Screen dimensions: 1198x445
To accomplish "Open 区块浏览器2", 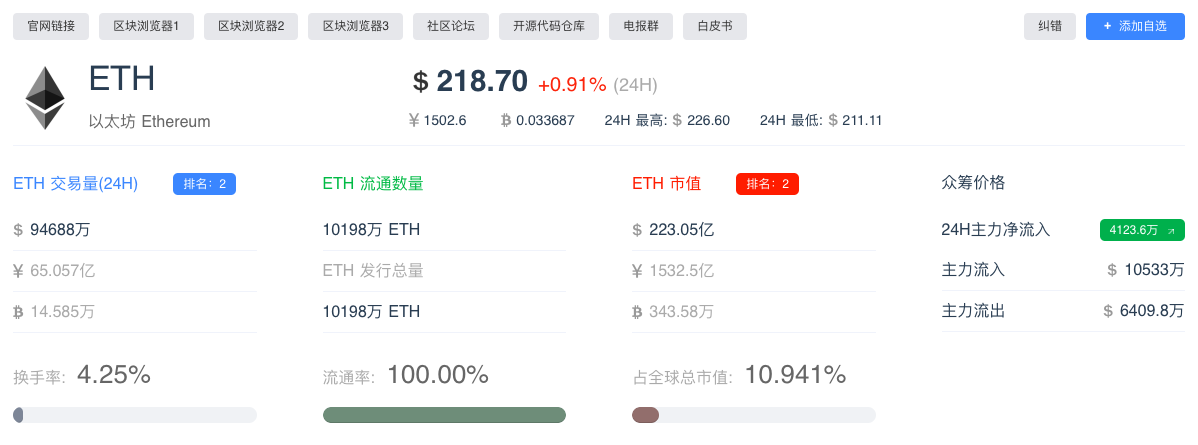I will [x=251, y=26].
